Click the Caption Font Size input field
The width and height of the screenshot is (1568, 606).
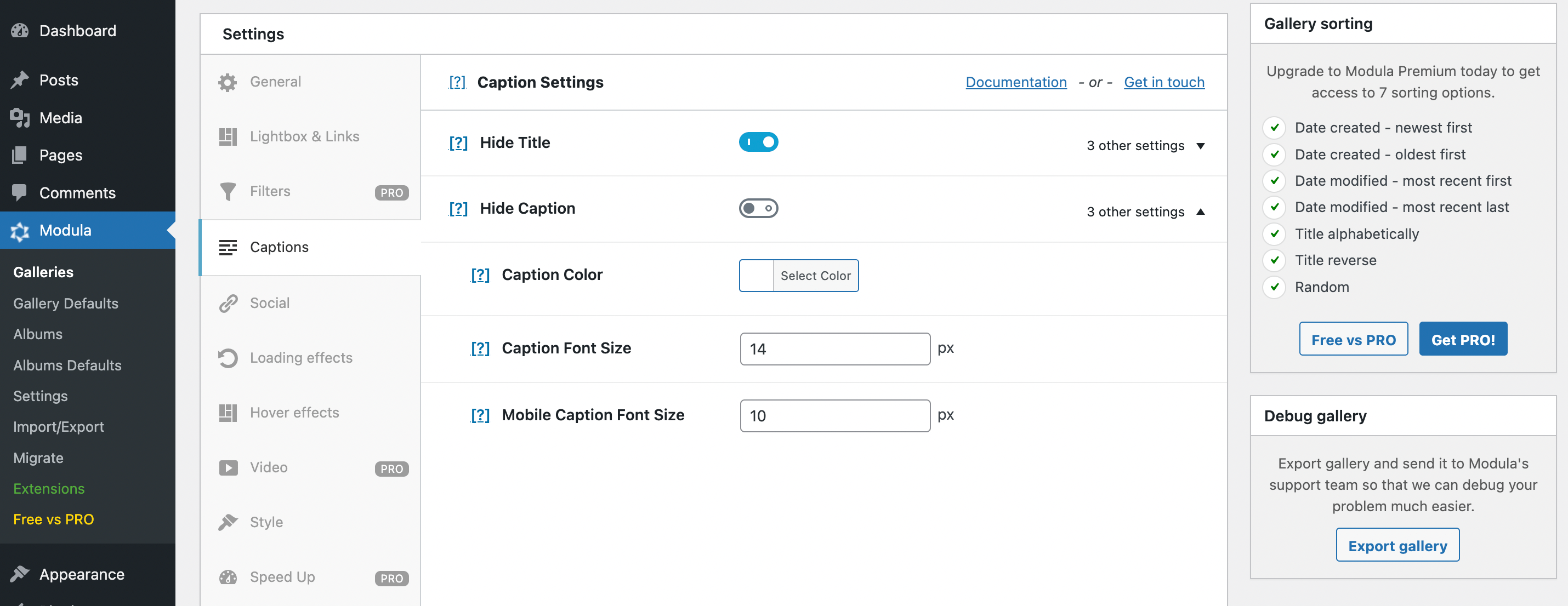834,348
